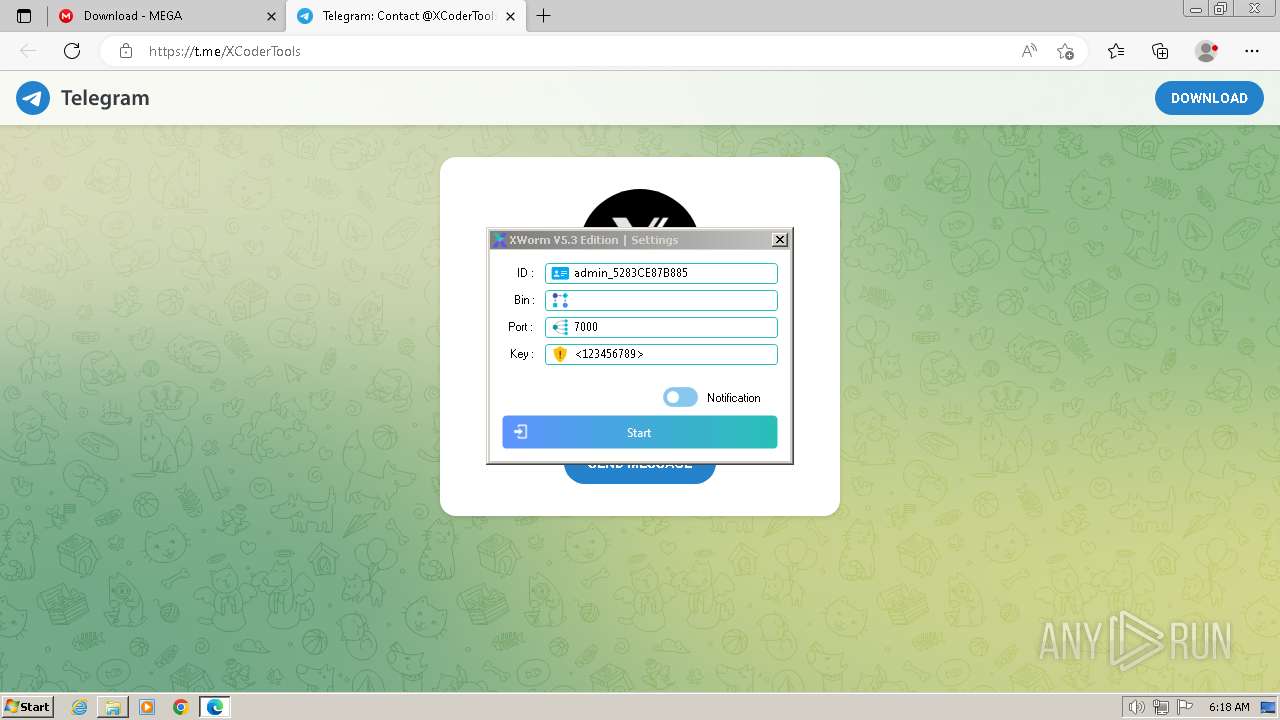Click the icon inside the Bin field

pyautogui.click(x=560, y=300)
